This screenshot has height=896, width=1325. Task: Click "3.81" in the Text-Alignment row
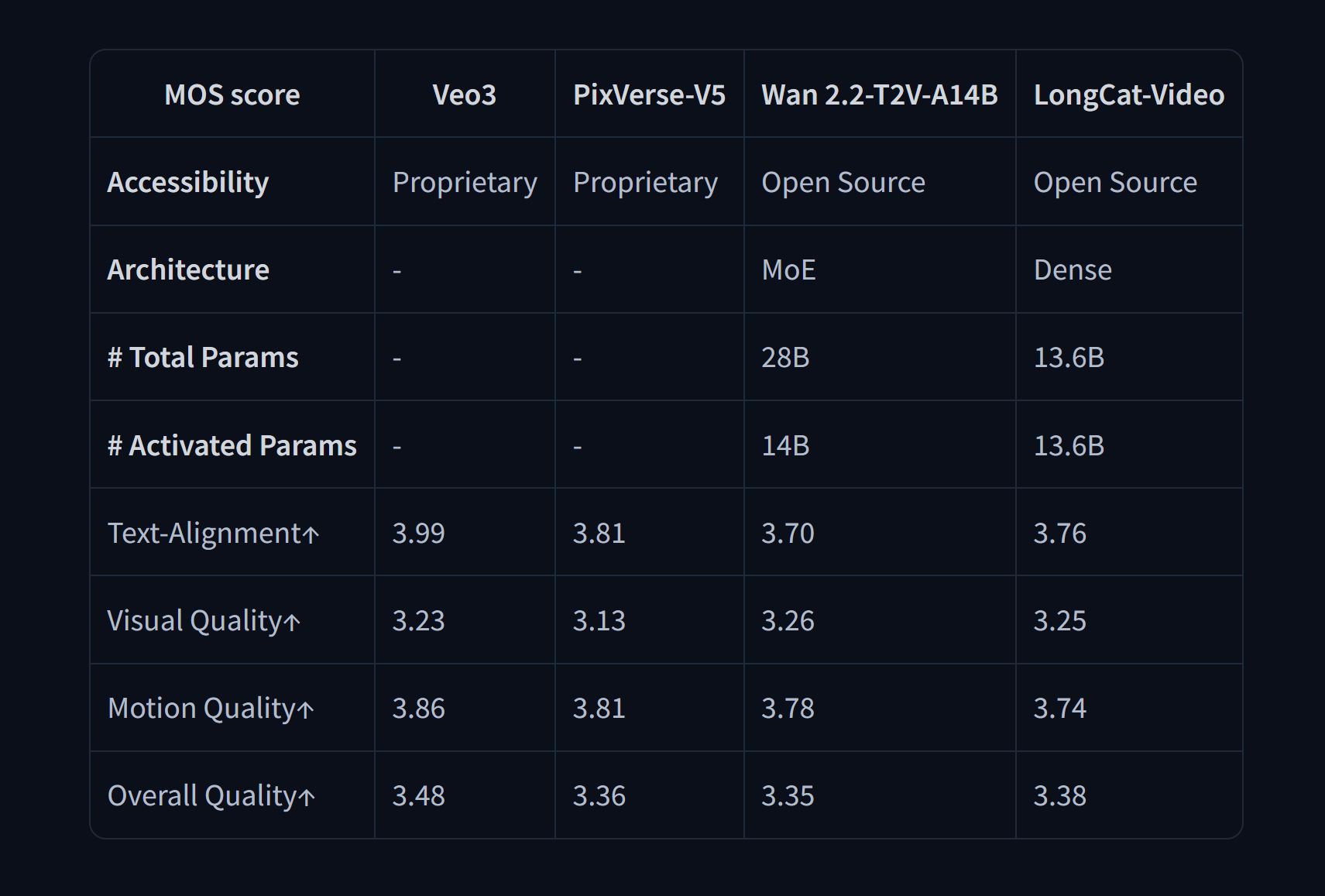[599, 533]
